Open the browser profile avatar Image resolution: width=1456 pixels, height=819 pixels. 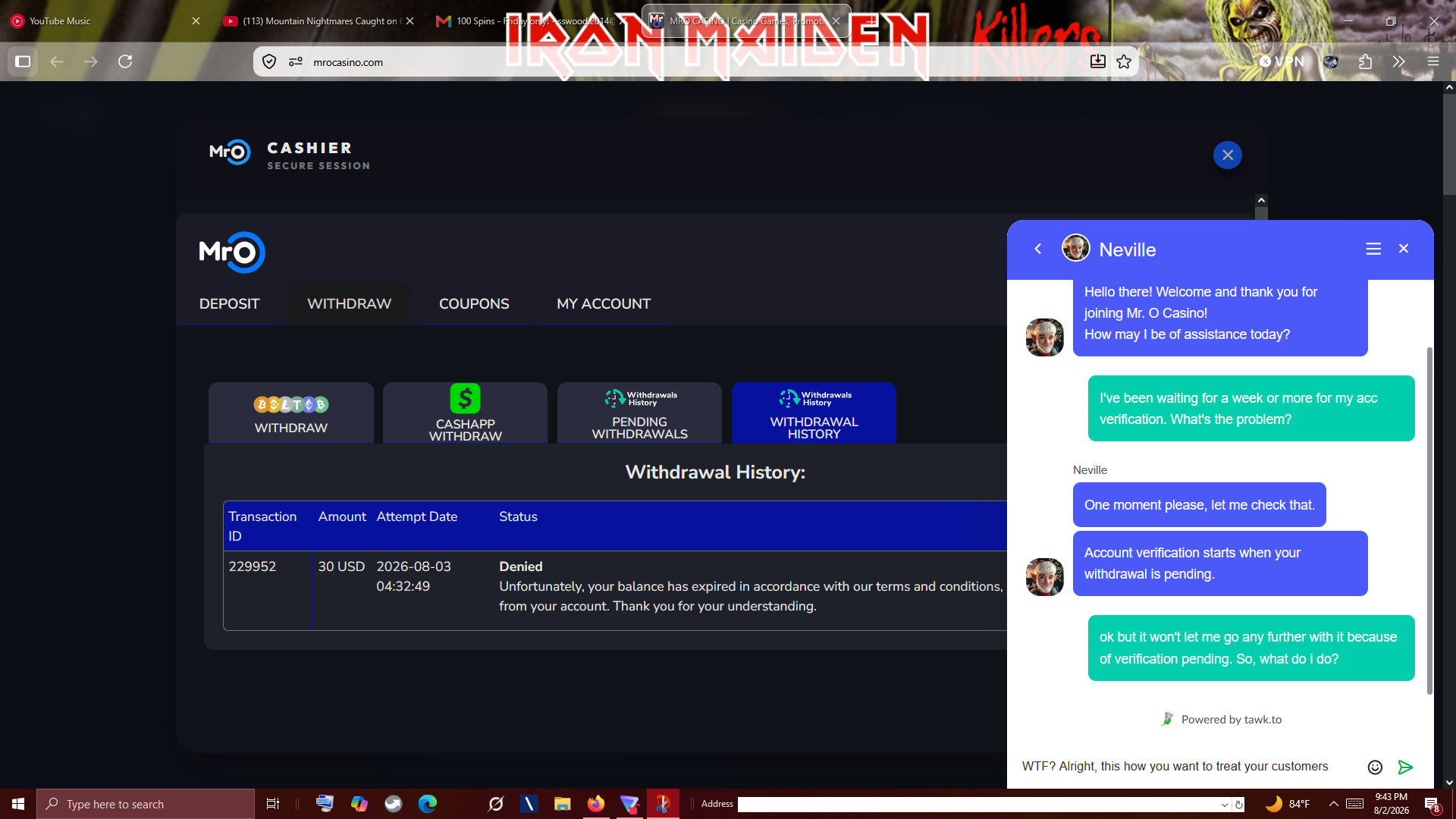click(1331, 61)
